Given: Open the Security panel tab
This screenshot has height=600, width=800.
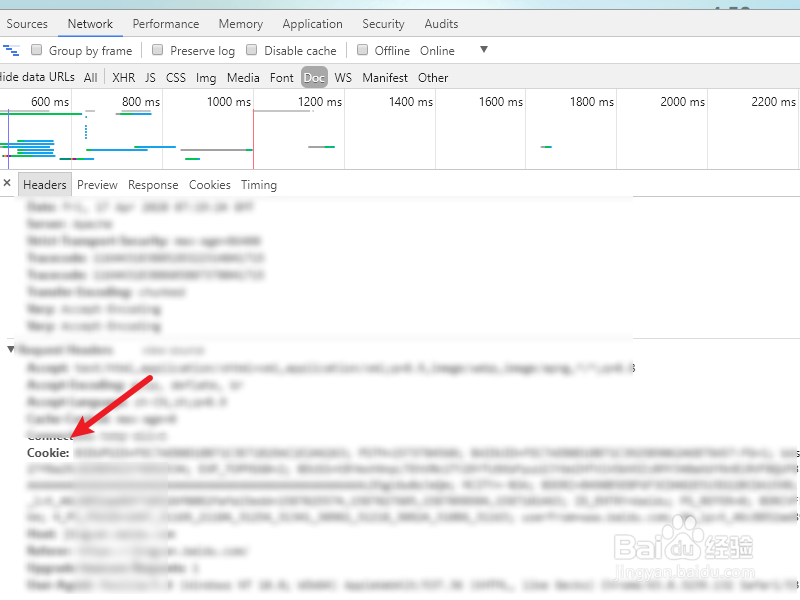Looking at the screenshot, I should point(383,24).
